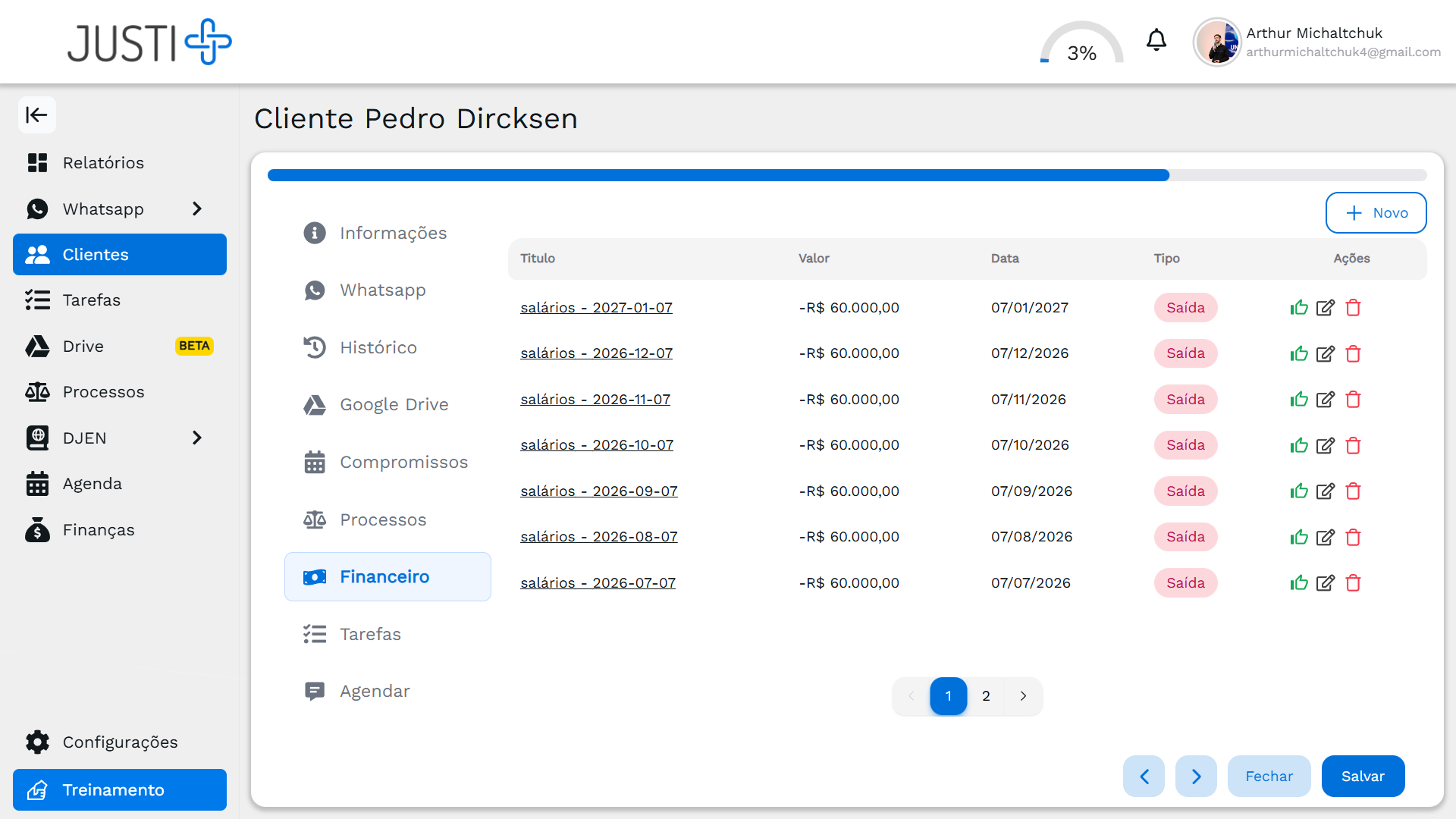Open the salários - 2026-10-07 link
The width and height of the screenshot is (1456, 819).
[597, 445]
